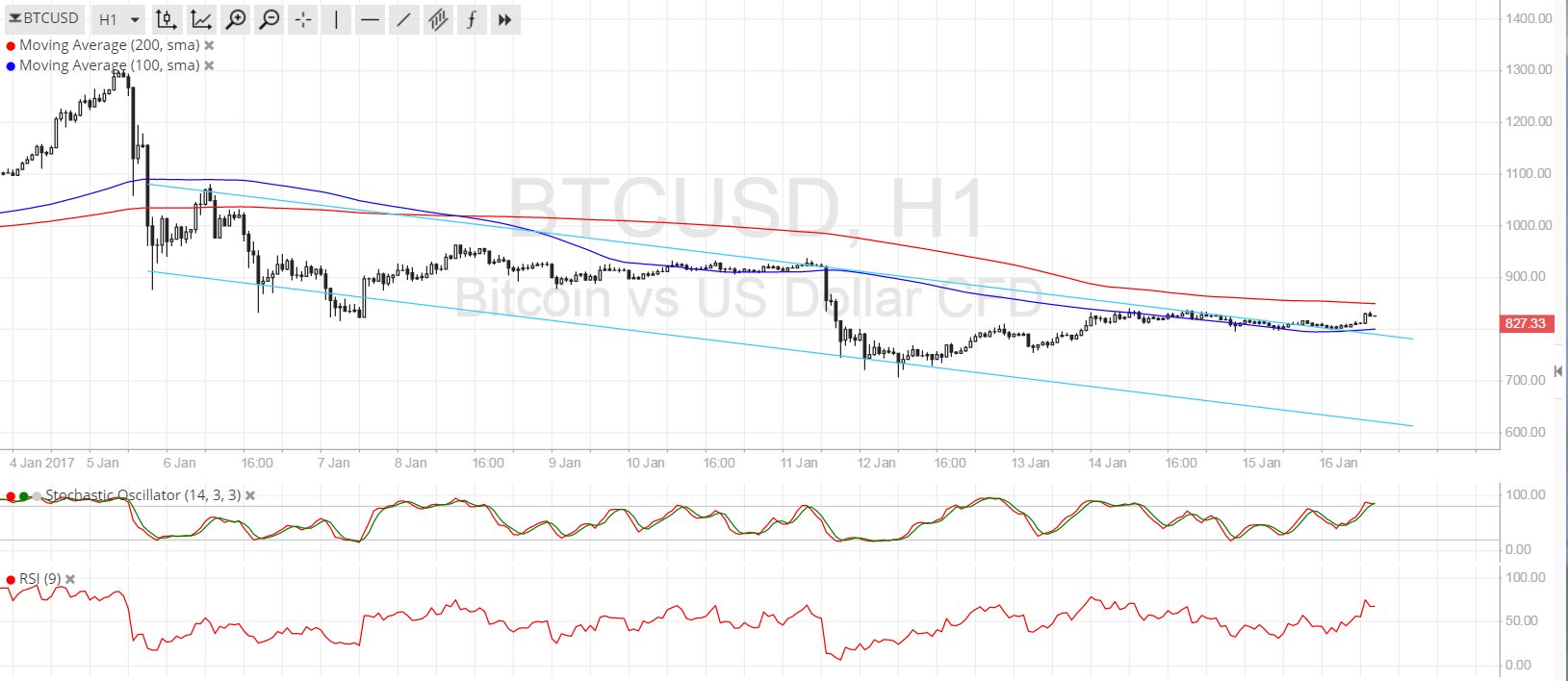Select the equidistant channel drawing tool
This screenshot has width=1568, height=681.
(438, 19)
